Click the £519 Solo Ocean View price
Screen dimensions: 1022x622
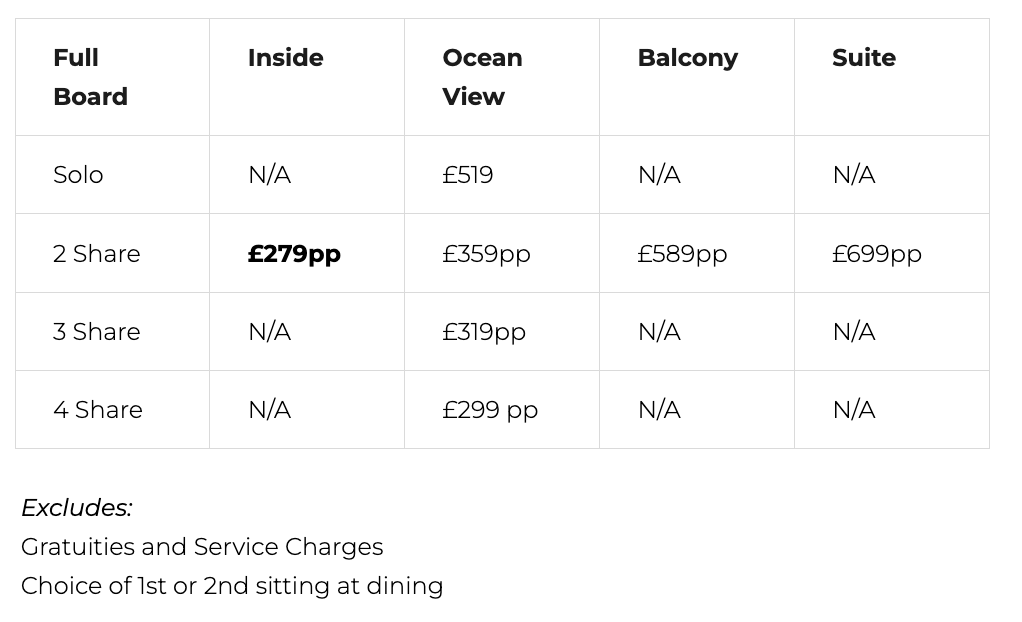467,175
